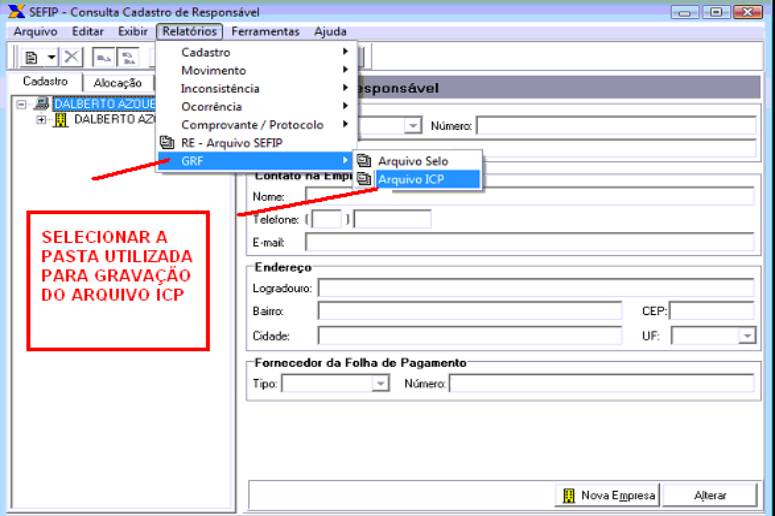Open the UF state dropdown
Screen dimensions: 775x516
(x=747, y=336)
